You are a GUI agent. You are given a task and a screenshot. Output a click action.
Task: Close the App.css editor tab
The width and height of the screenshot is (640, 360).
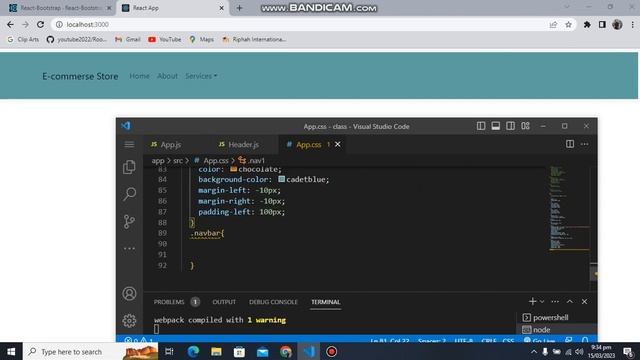pos(338,144)
